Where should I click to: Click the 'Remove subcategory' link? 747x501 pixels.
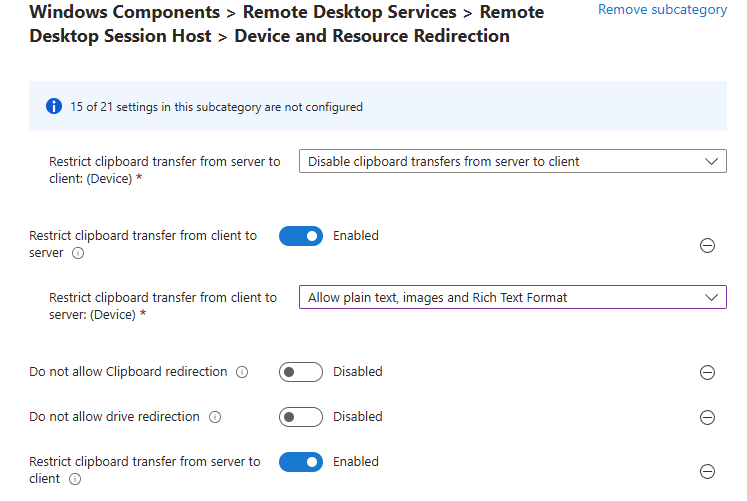tap(662, 9)
